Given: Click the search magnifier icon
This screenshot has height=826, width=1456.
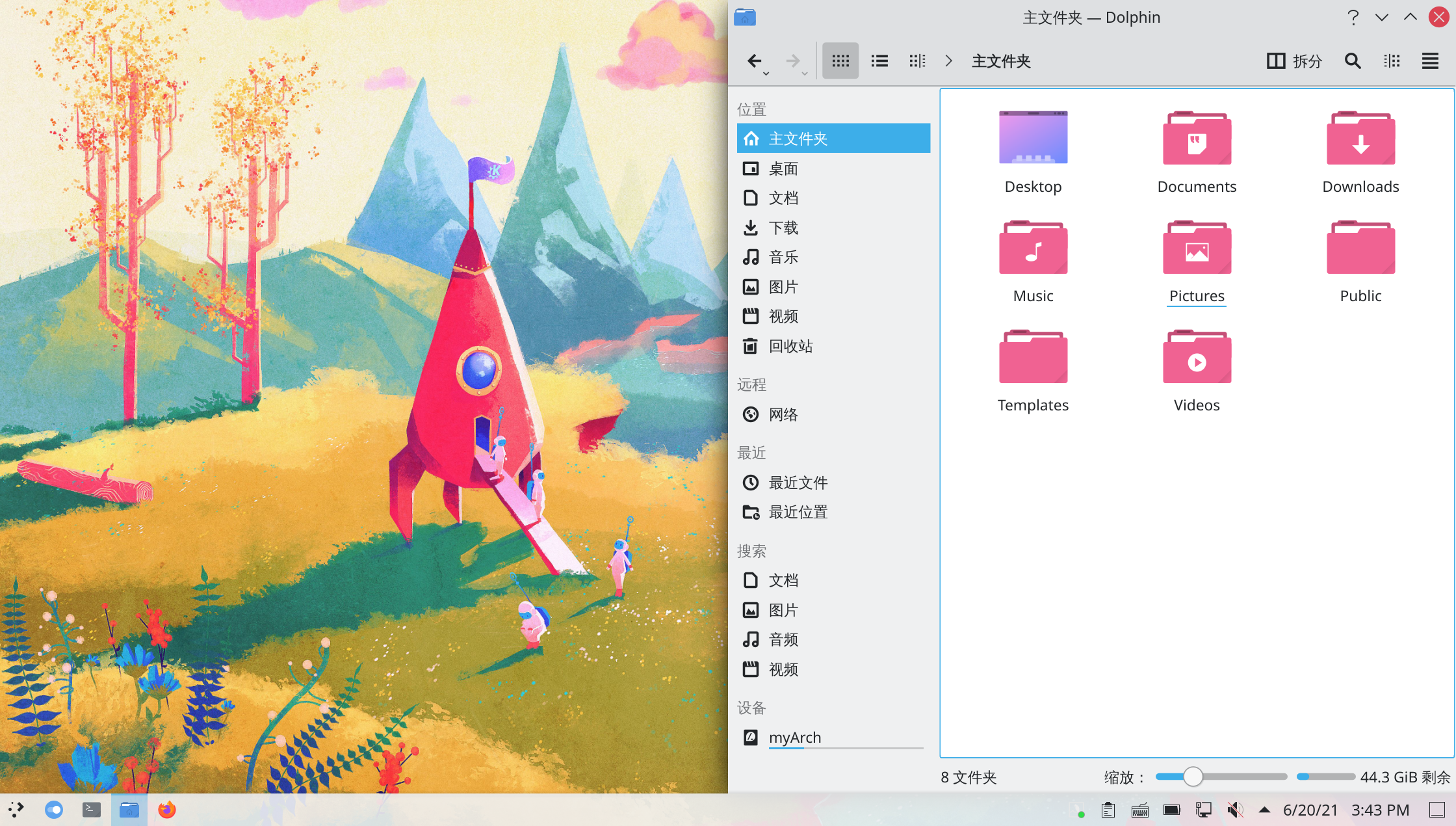Looking at the screenshot, I should pos(1353,61).
